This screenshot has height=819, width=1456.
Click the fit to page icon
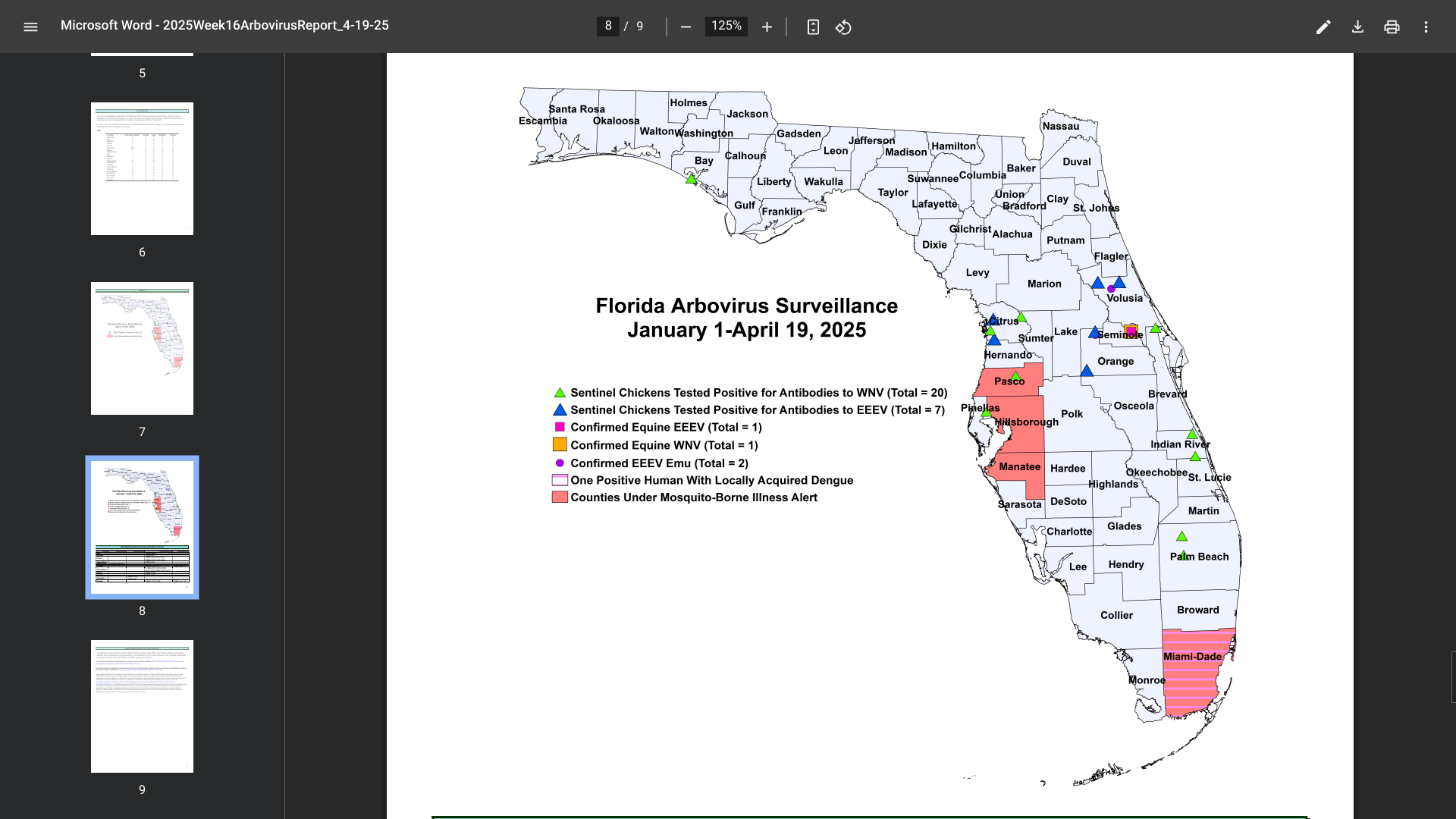pyautogui.click(x=813, y=27)
